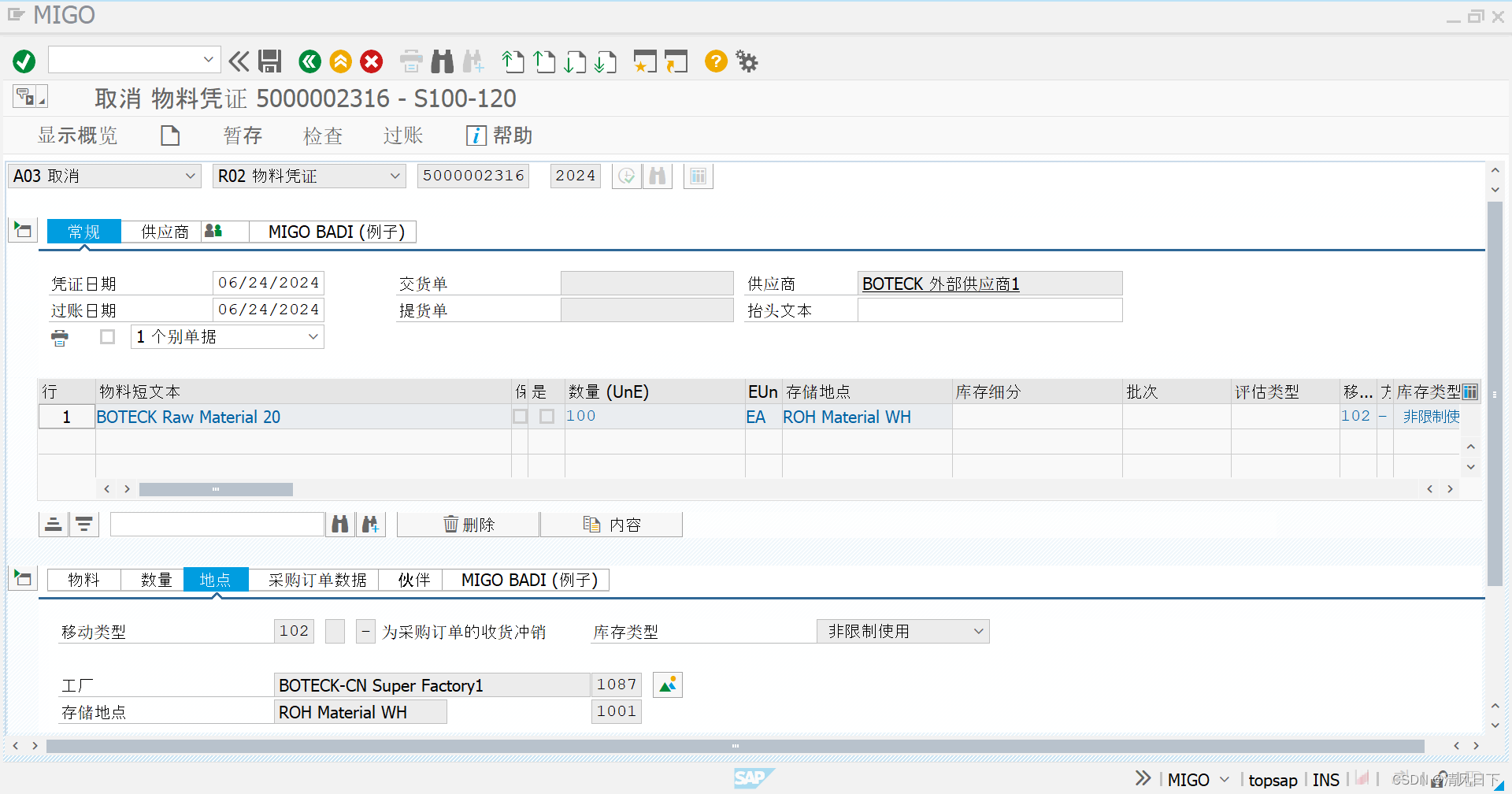Click the yellow Help question mark icon

pyautogui.click(x=716, y=61)
